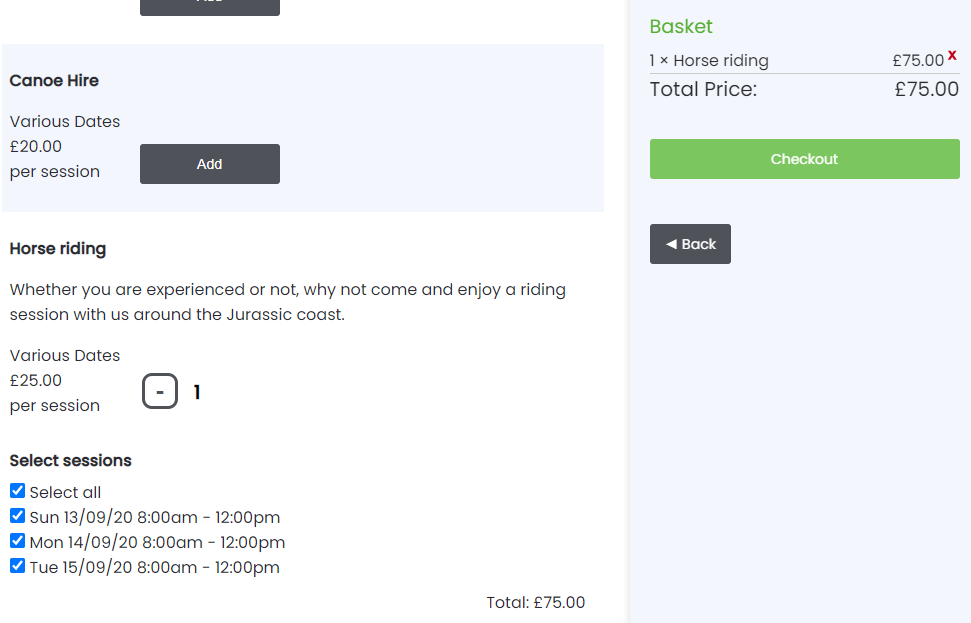Untick the Select all checkbox
Image resolution: width=971 pixels, height=623 pixels.
pos(17,491)
